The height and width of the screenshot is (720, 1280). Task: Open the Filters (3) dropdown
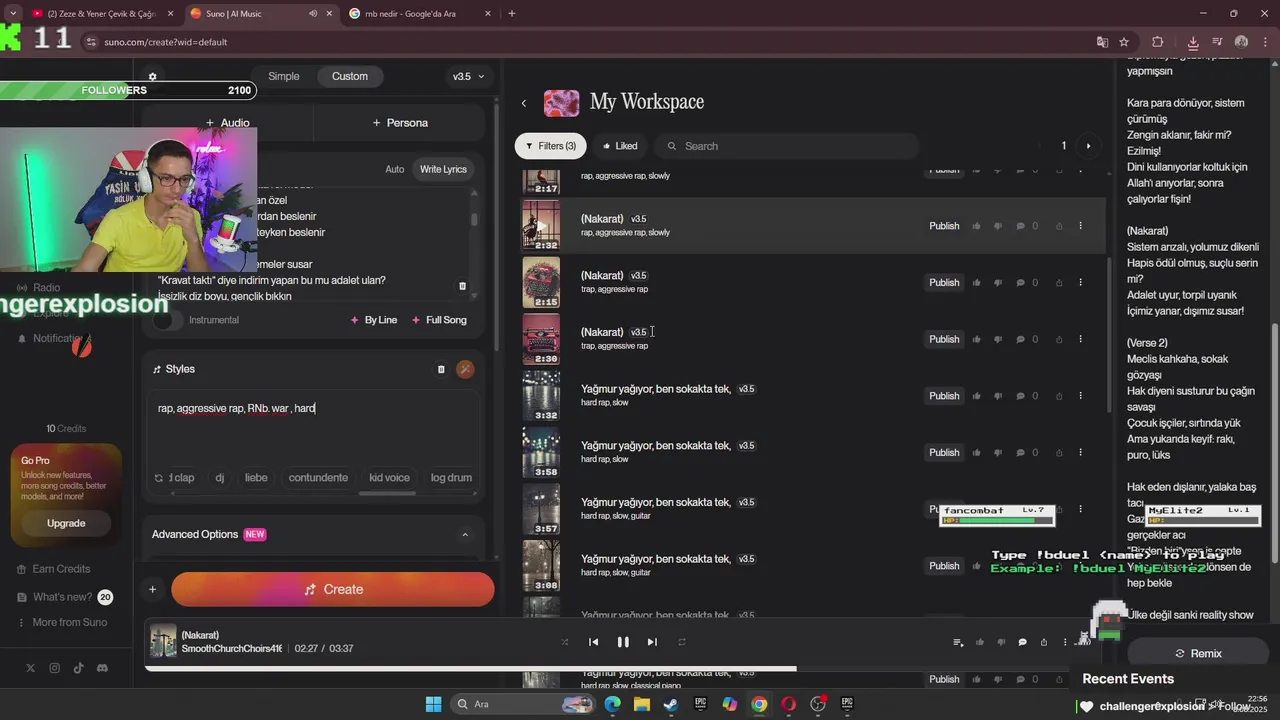551,146
